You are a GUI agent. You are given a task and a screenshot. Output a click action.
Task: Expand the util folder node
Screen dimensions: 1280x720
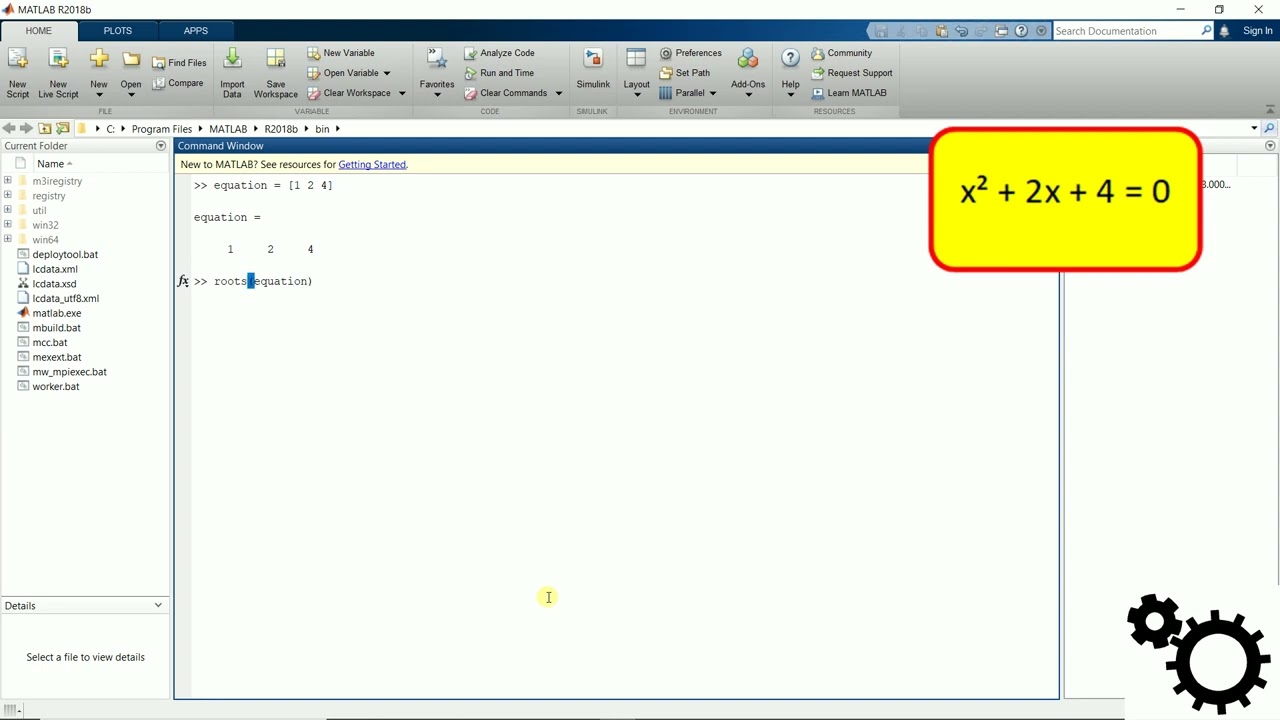point(8,210)
